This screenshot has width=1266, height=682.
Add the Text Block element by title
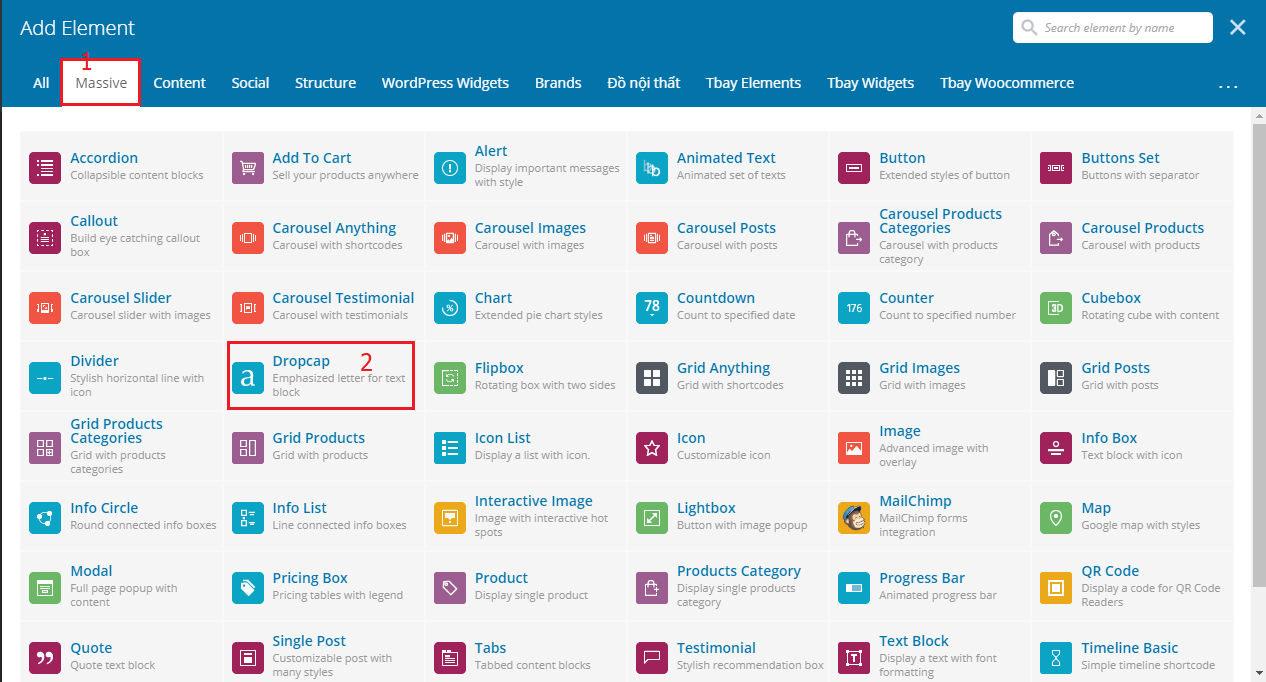click(x=914, y=641)
